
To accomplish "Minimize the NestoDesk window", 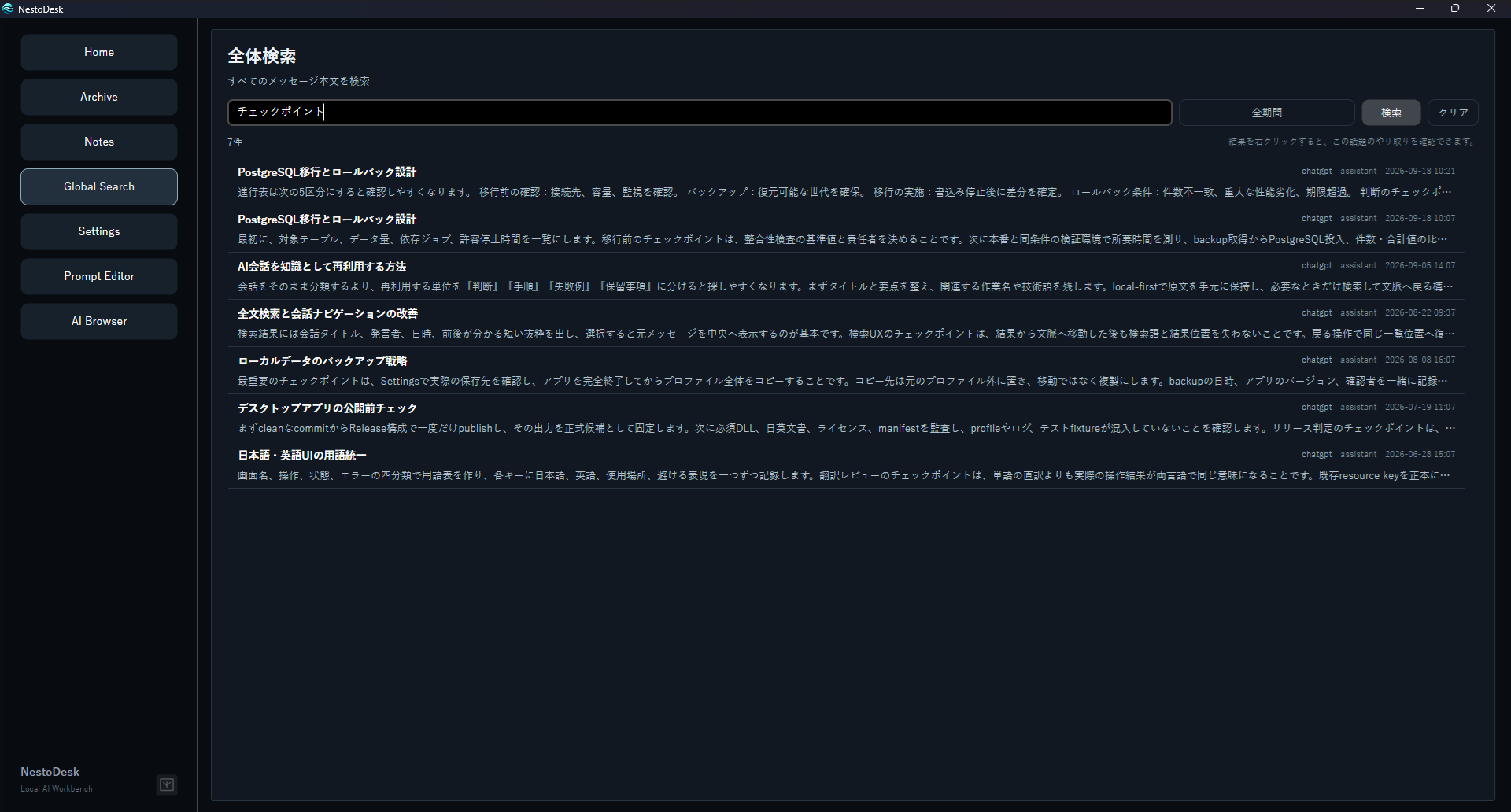I will coord(1420,9).
